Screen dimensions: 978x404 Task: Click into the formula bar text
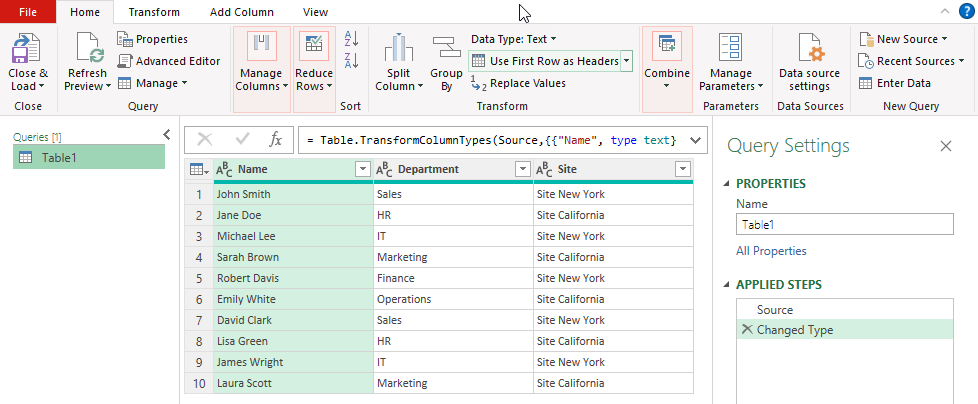click(x=493, y=140)
